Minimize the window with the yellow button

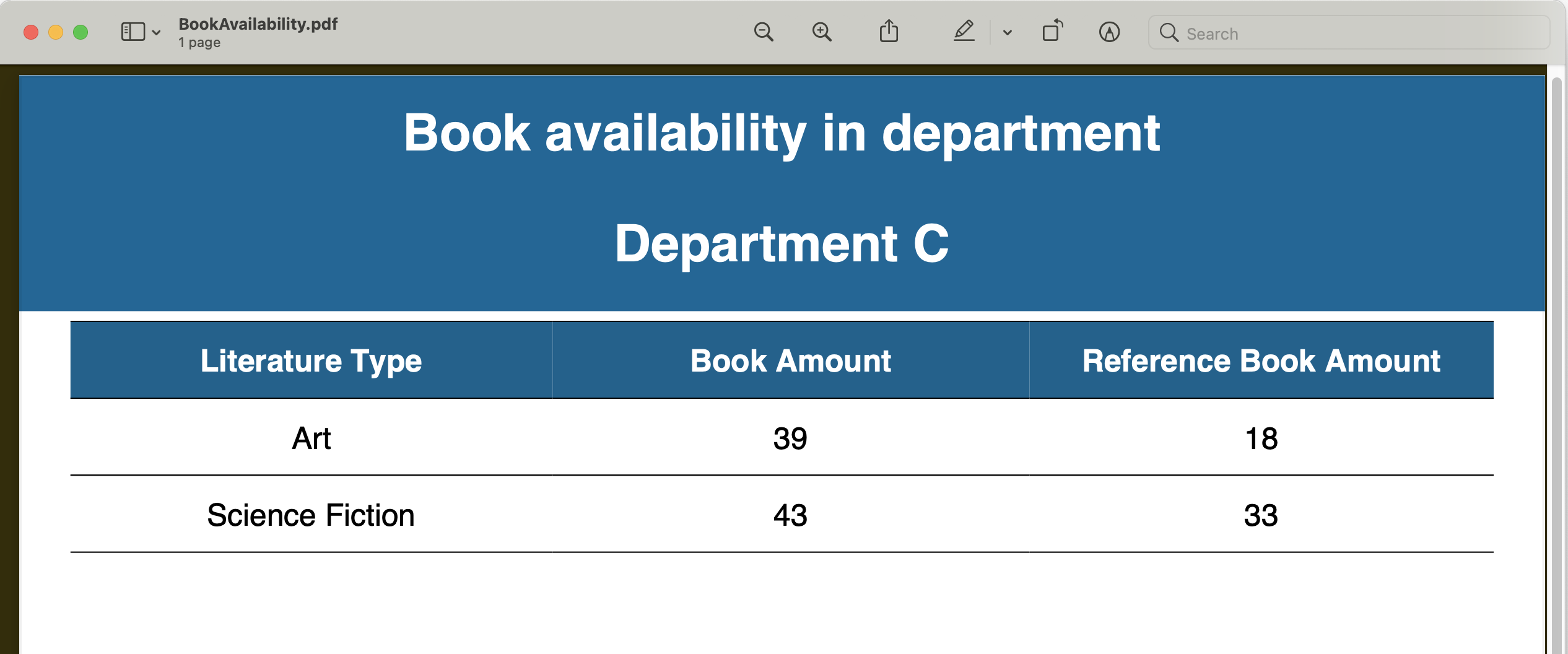click(x=56, y=32)
